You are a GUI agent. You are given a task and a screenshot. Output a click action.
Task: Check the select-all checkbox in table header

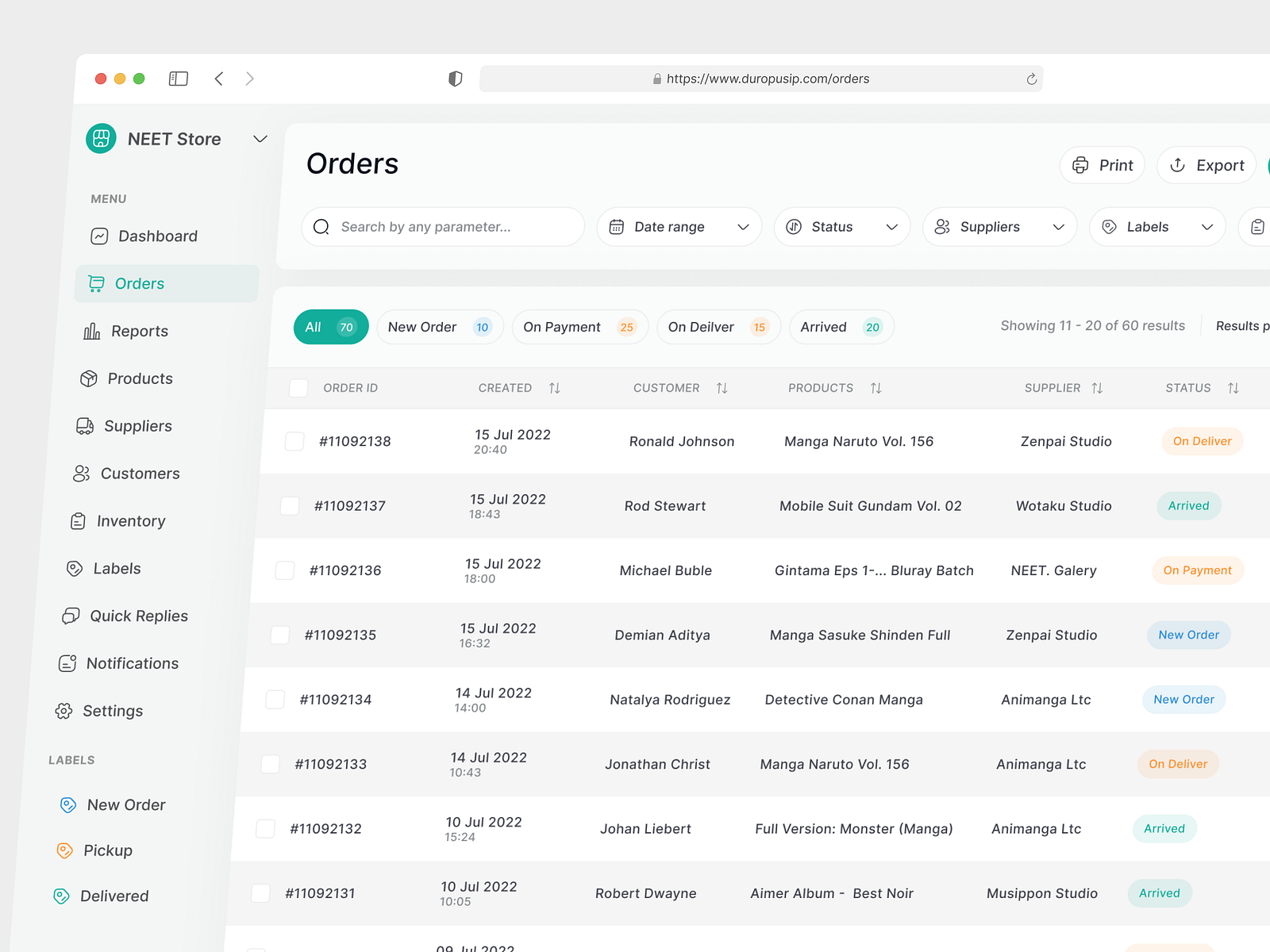(x=298, y=388)
